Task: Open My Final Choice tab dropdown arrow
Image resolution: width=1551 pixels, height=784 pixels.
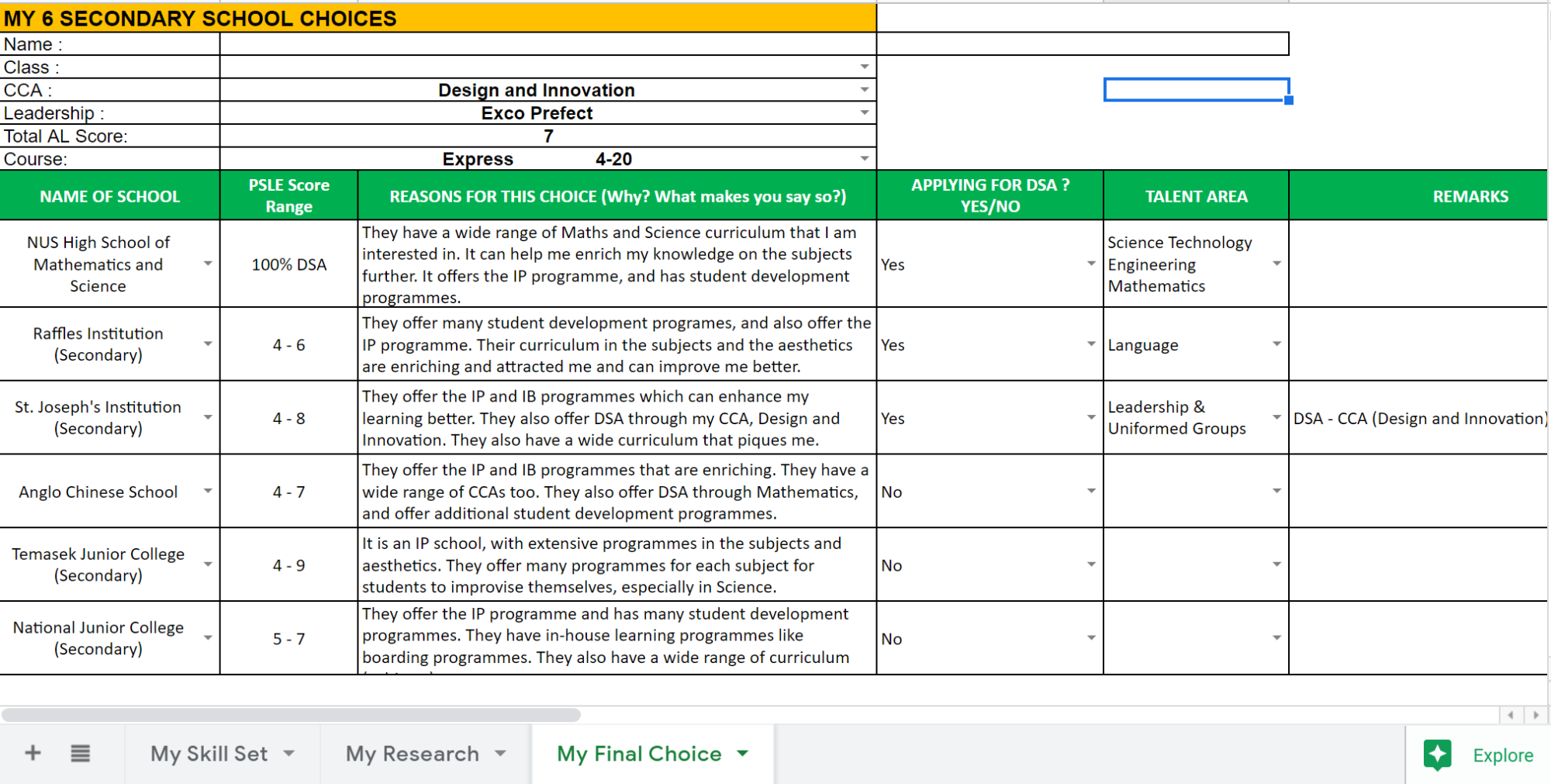Action: (x=743, y=754)
